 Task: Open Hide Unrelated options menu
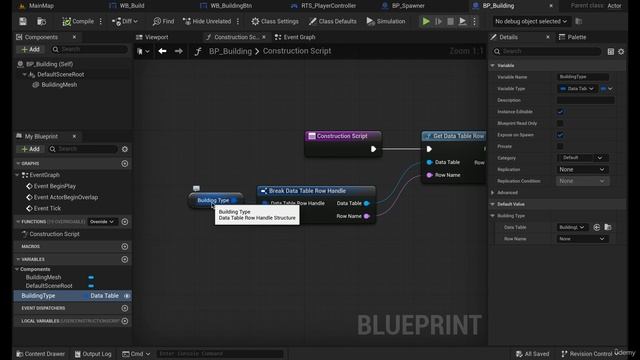238,21
